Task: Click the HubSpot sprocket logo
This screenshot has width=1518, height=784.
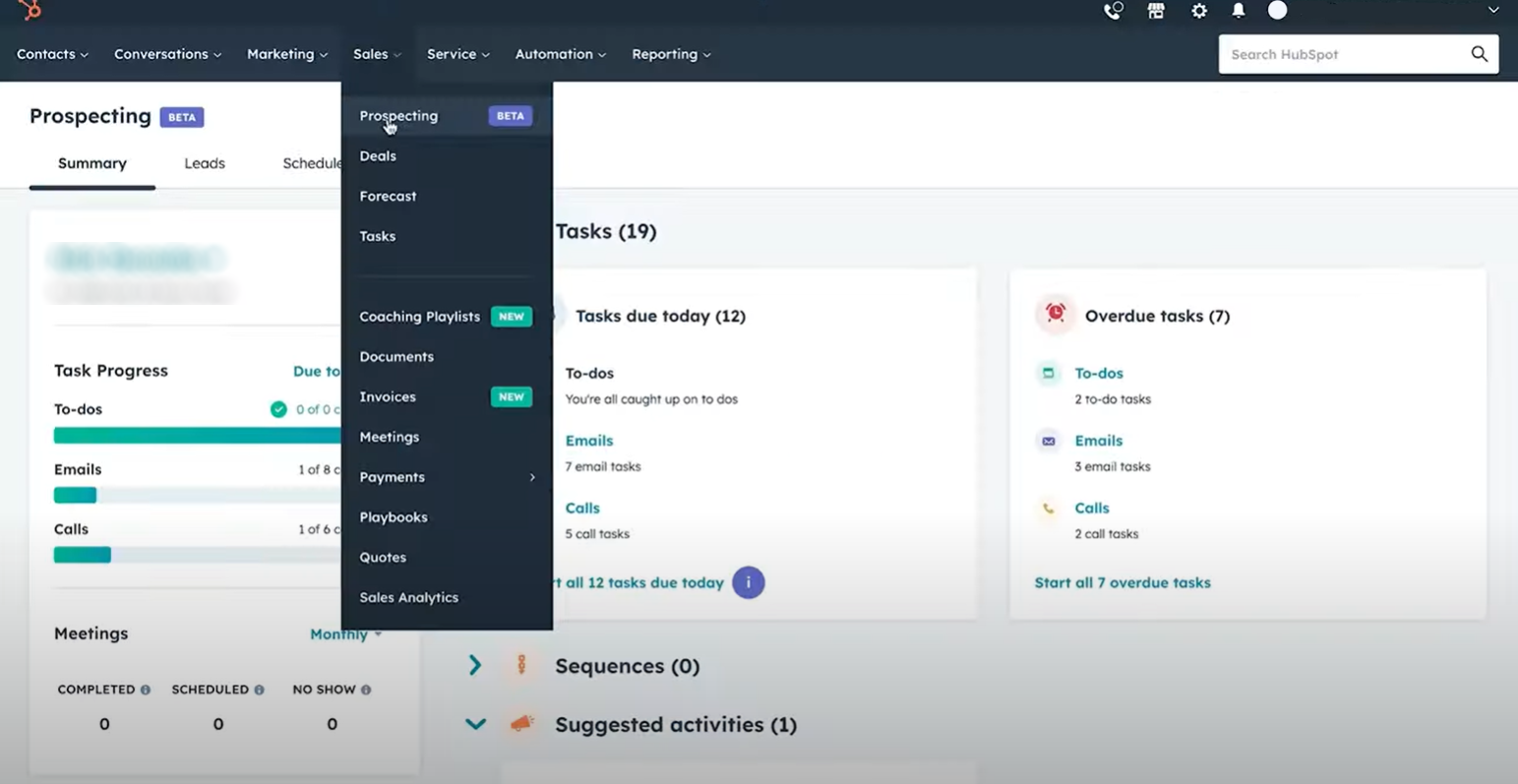Action: point(30,10)
